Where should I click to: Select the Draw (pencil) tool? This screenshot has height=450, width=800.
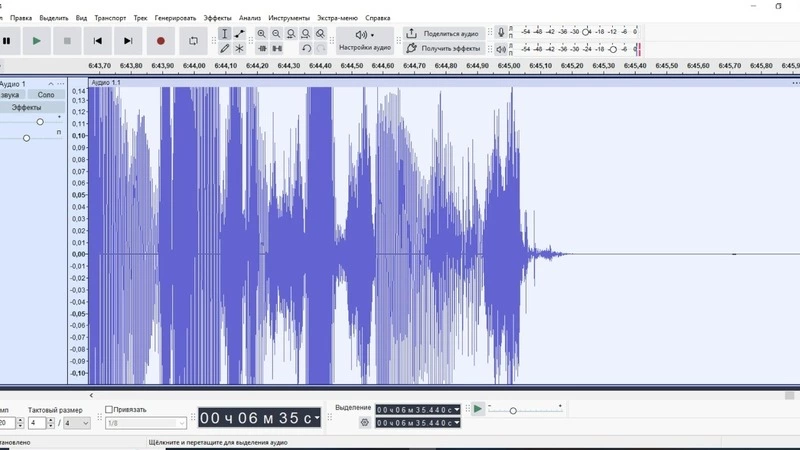[x=225, y=48]
